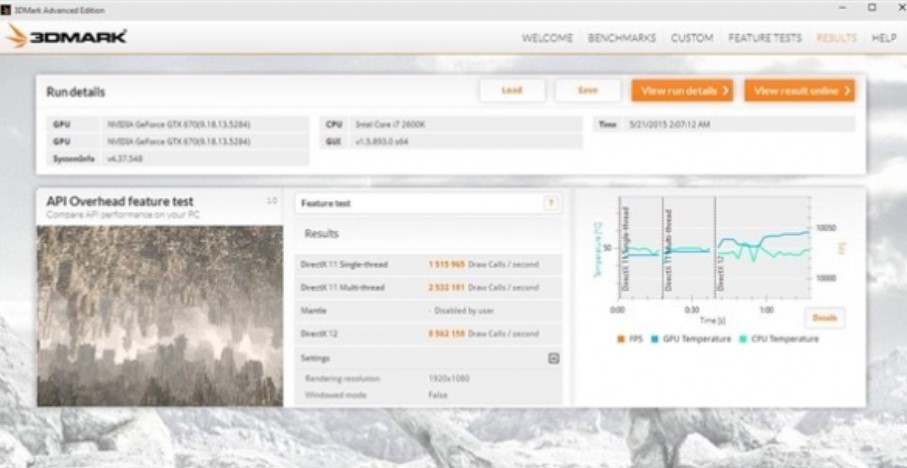907x468 pixels.
Task: Maximize the 3DMark window
Action: tap(870, 8)
